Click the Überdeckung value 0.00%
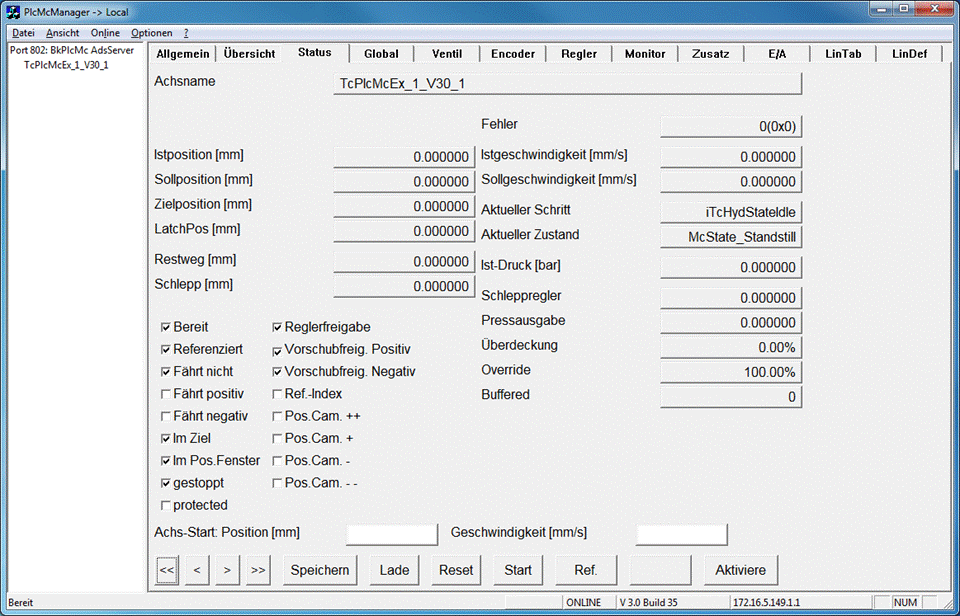This screenshot has width=960, height=616. [731, 348]
